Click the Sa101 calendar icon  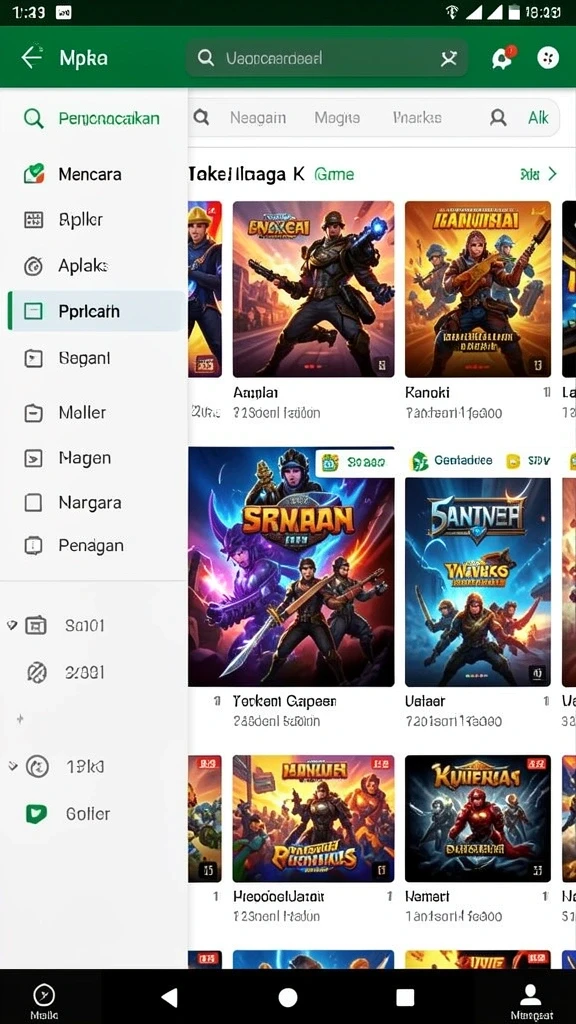[36, 626]
